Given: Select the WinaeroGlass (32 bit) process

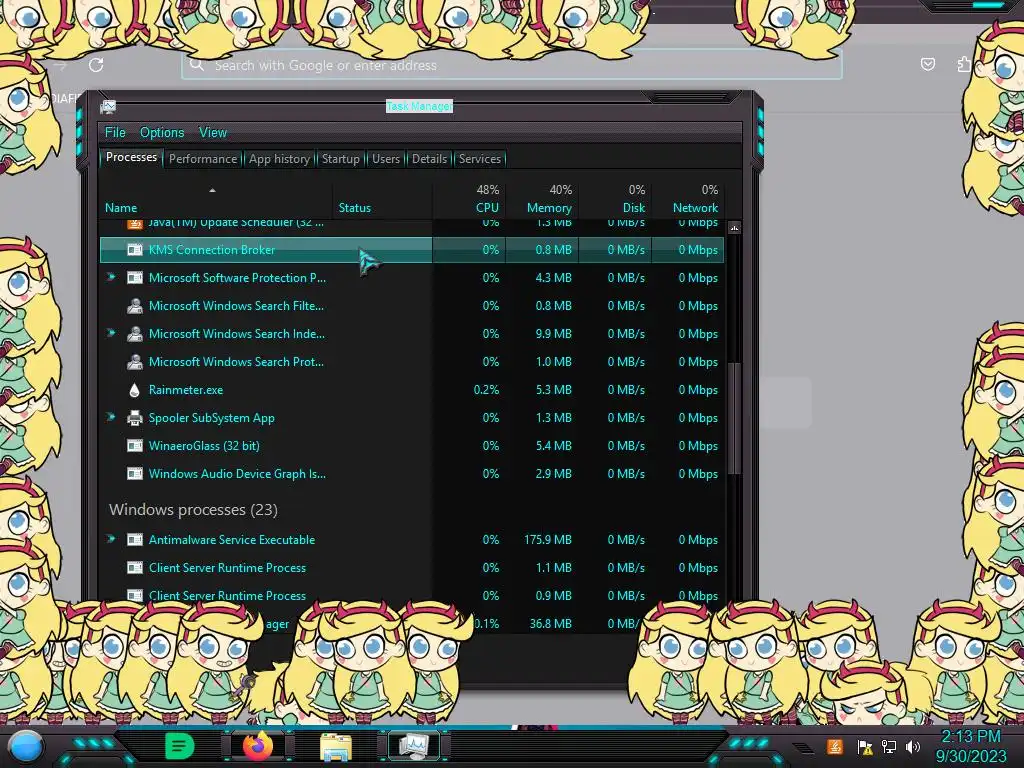Looking at the screenshot, I should 204,446.
